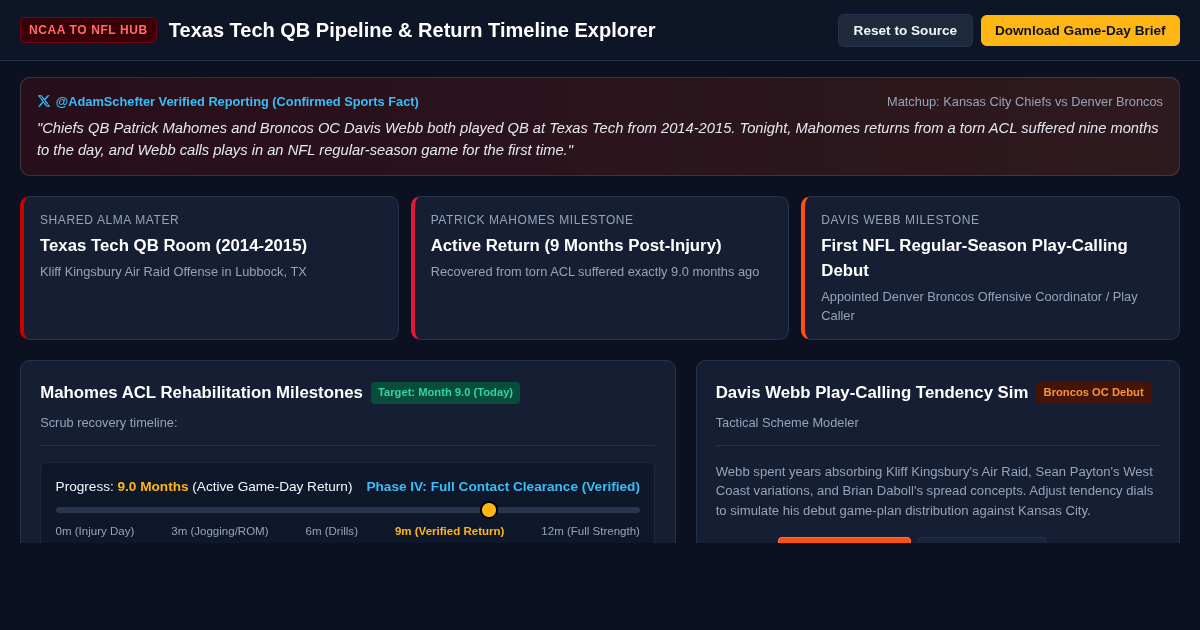Click the PATRICK MAHOMES MILESTONE label
Viewport: 1200px width, 630px height.
pos(532,220)
